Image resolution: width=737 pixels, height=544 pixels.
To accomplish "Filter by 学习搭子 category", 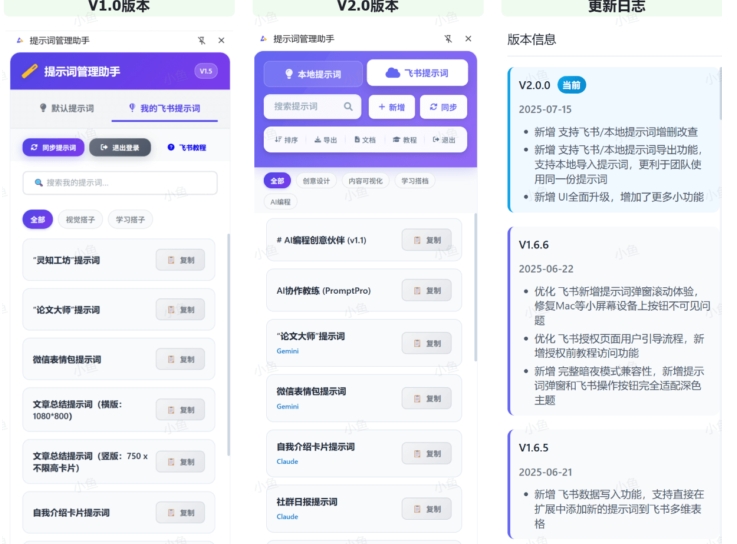I will (130, 220).
